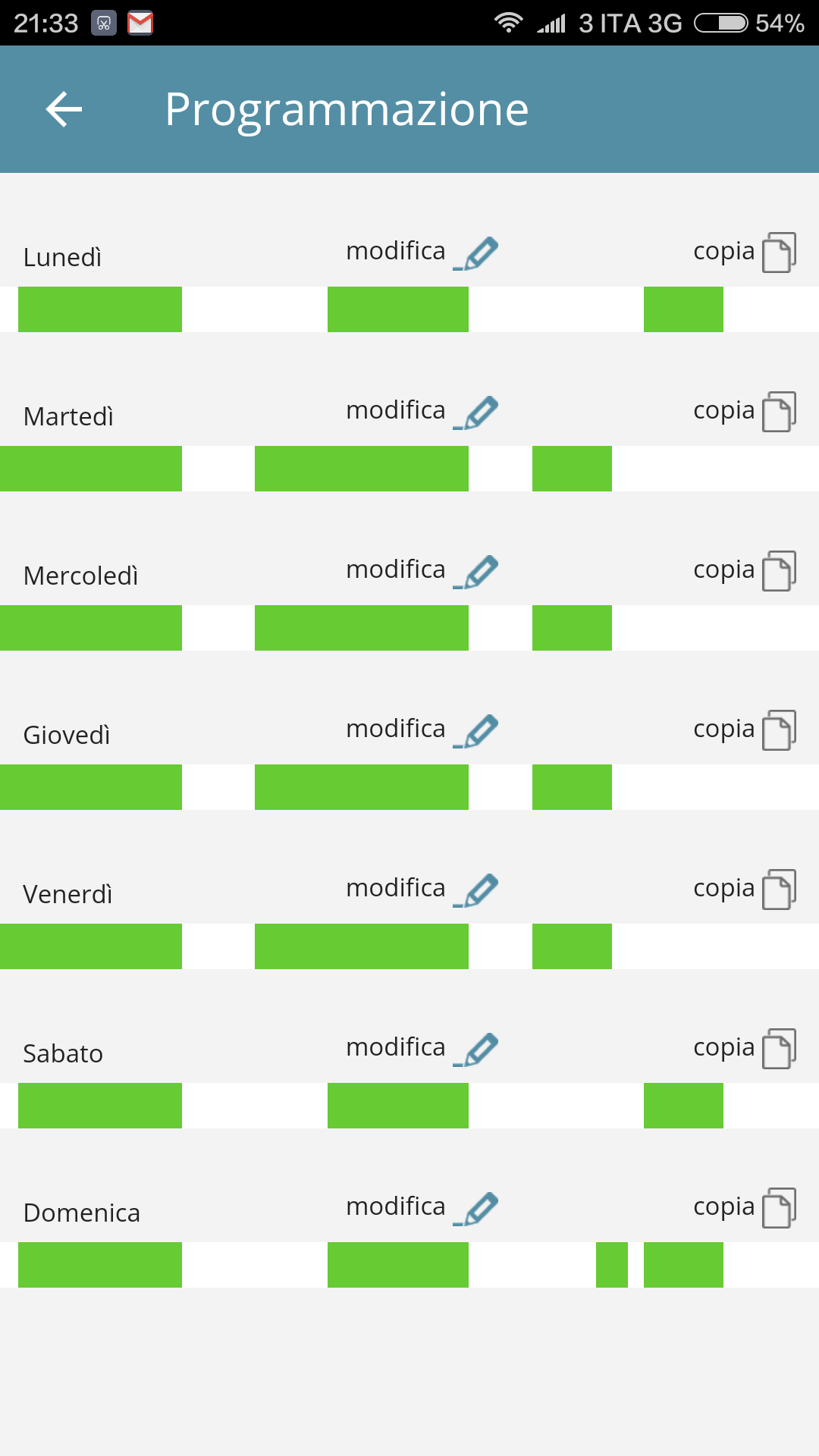Viewport: 819px width, 1456px height.
Task: Go back using the arrow icon
Action: [64, 109]
